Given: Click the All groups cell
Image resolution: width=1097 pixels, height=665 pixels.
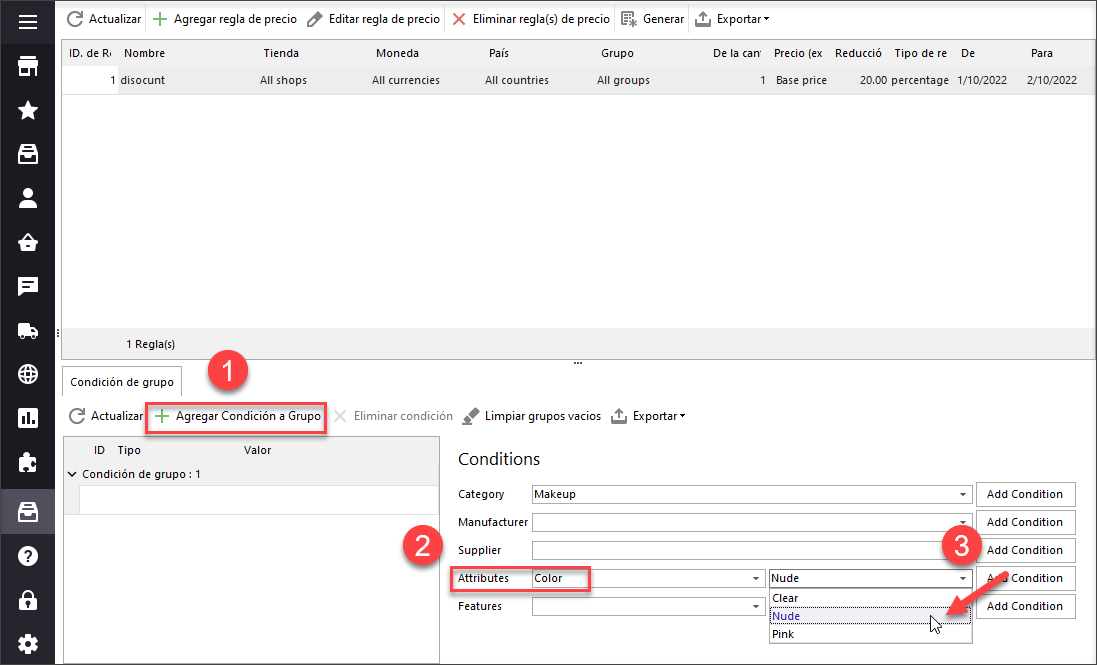Looking at the screenshot, I should pos(623,80).
